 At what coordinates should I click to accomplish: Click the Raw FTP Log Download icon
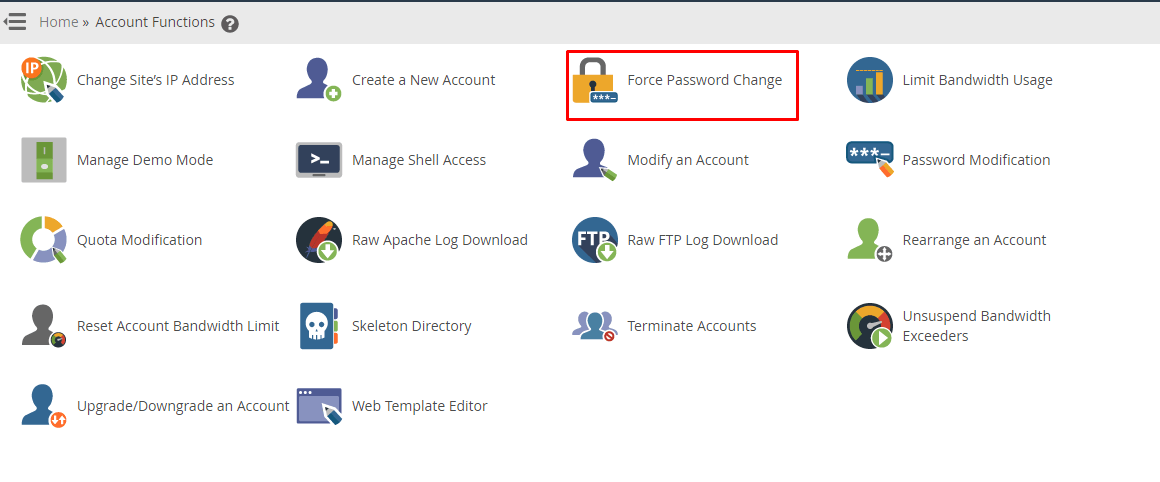[595, 240]
